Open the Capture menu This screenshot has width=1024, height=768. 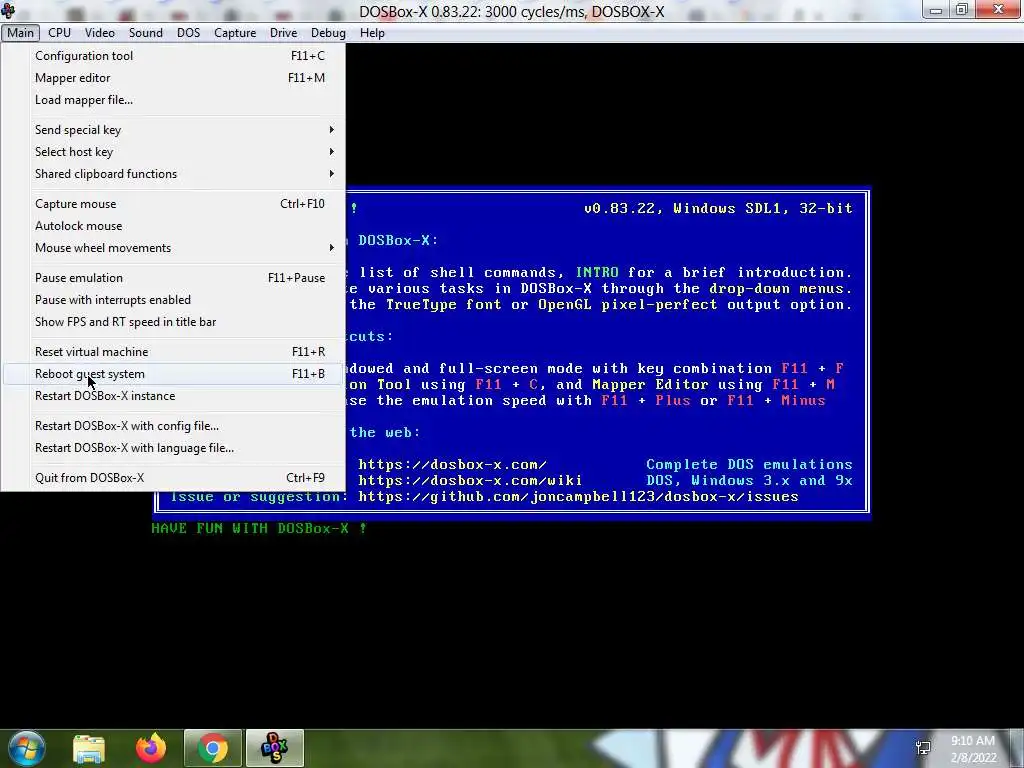coord(235,33)
